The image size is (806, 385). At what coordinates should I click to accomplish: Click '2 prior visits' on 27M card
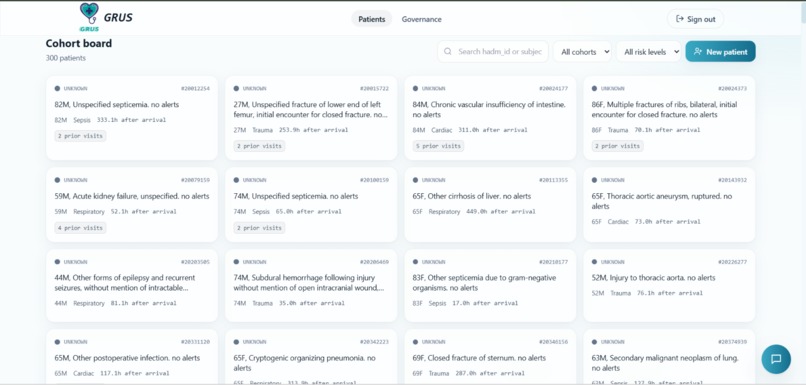point(259,146)
